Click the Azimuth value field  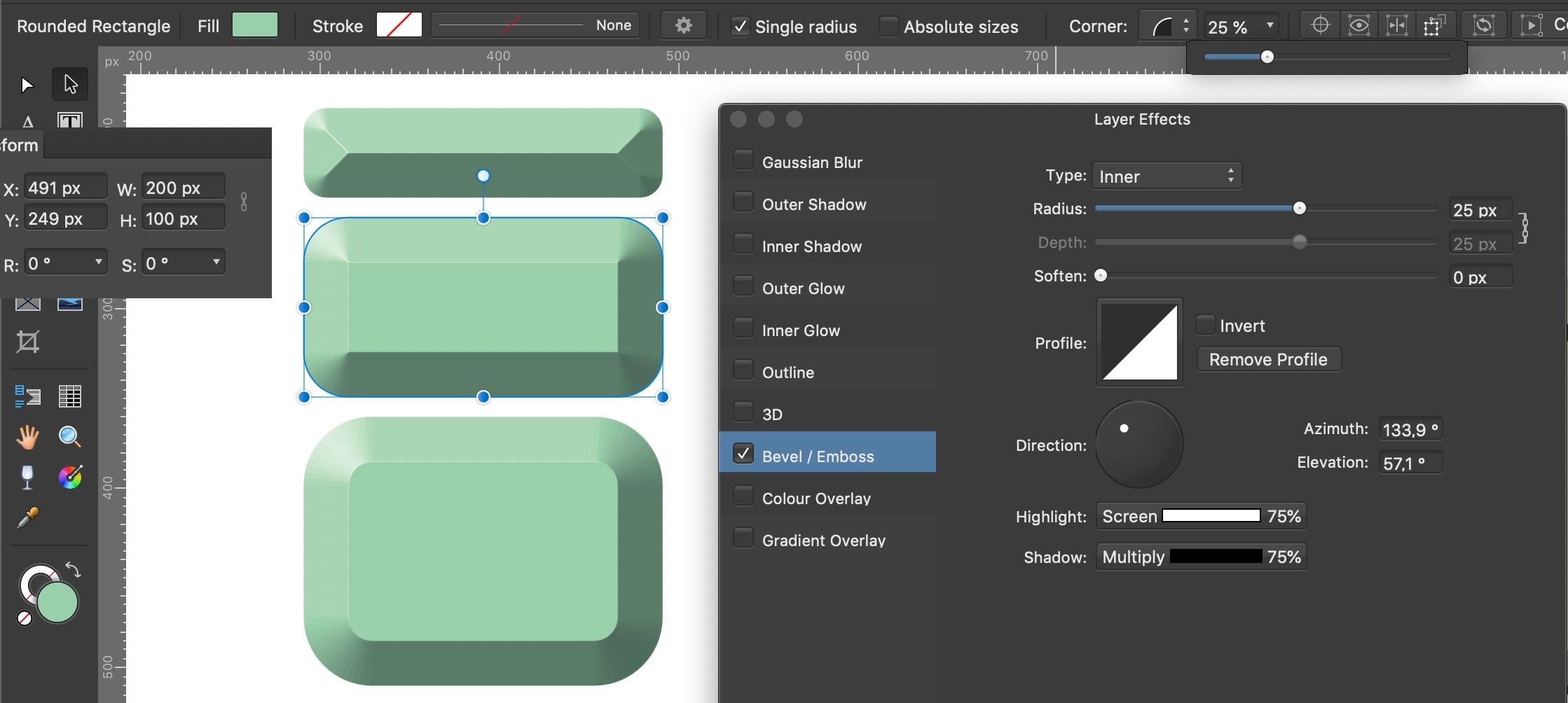coord(1410,429)
